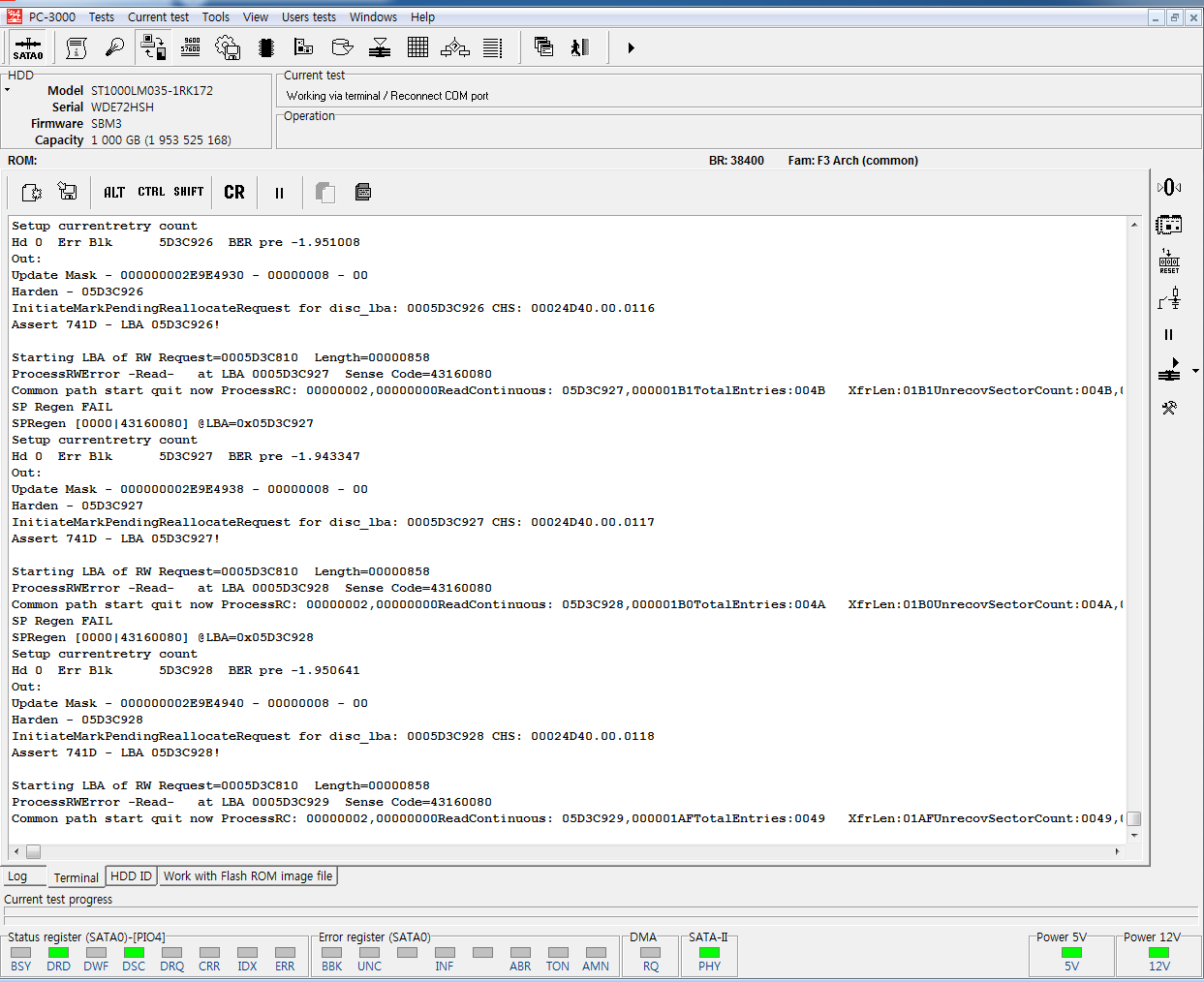The width and height of the screenshot is (1204, 982).
Task: Click the grid table icon in main toolbar
Action: click(x=417, y=47)
